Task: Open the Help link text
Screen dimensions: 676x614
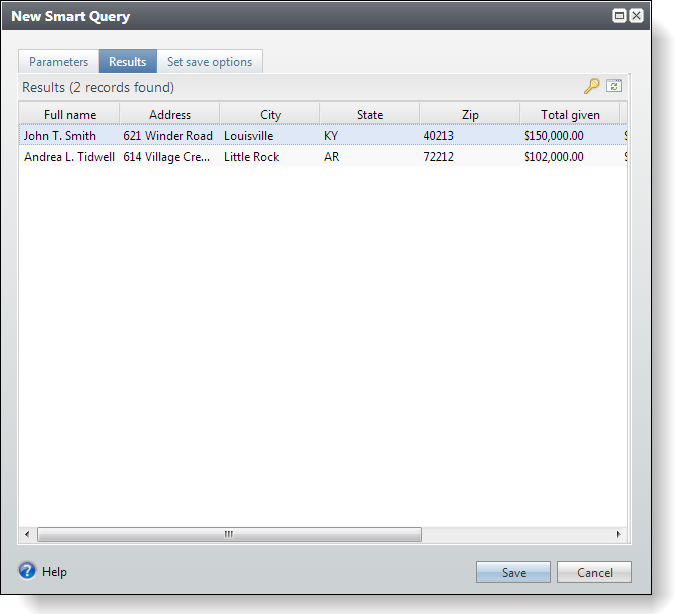Action: point(54,572)
